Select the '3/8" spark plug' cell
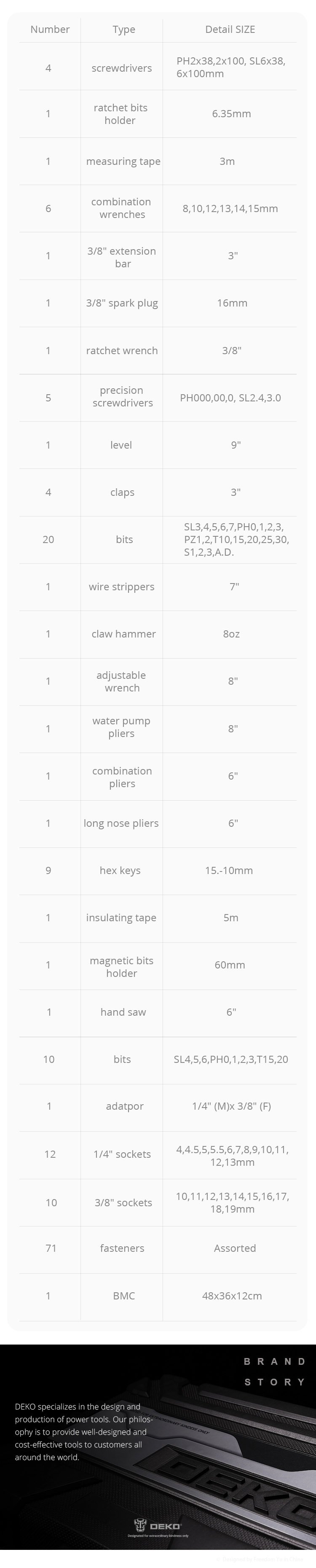 (122, 303)
